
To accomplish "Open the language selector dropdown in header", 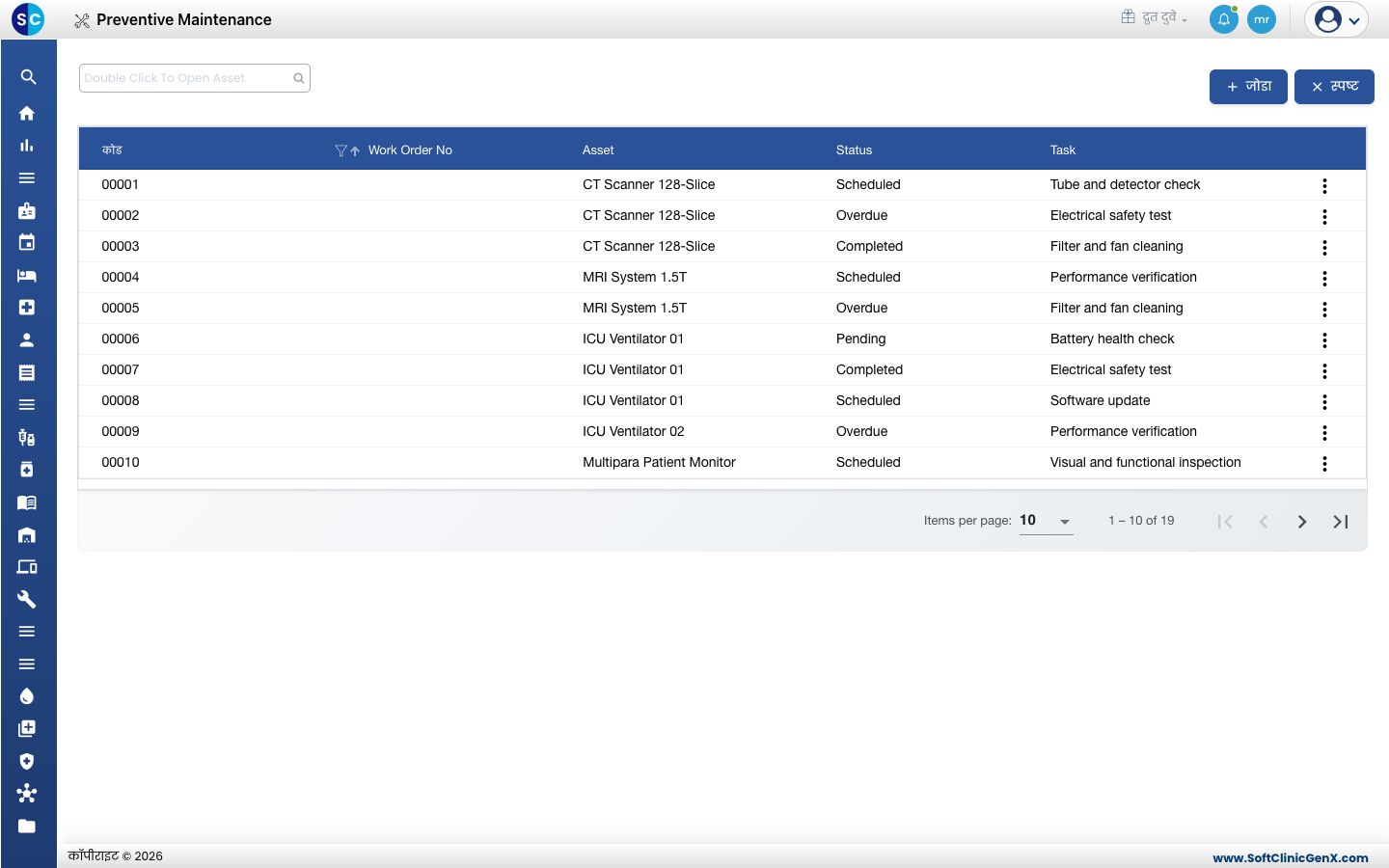I will click(x=1155, y=17).
